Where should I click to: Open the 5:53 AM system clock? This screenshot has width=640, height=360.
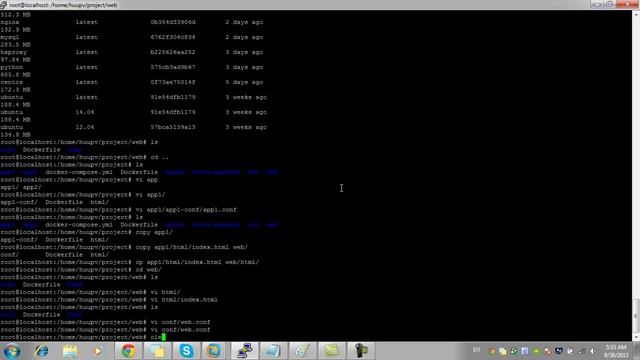coord(616,351)
